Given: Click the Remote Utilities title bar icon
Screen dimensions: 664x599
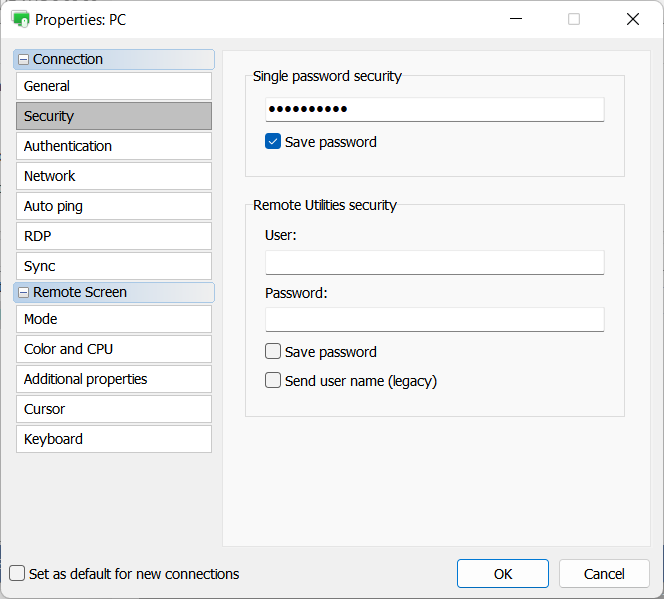Looking at the screenshot, I should tap(20, 19).
